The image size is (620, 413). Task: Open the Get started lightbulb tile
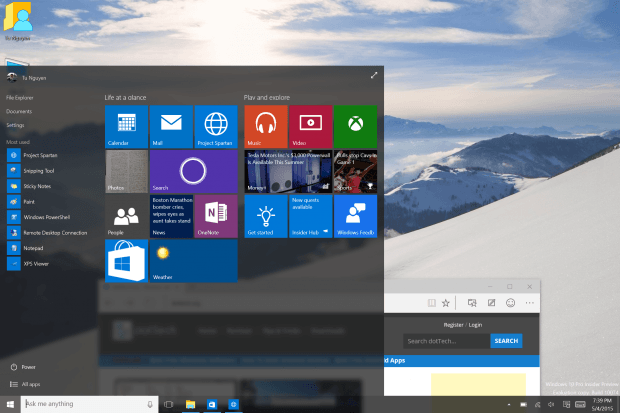(x=265, y=216)
